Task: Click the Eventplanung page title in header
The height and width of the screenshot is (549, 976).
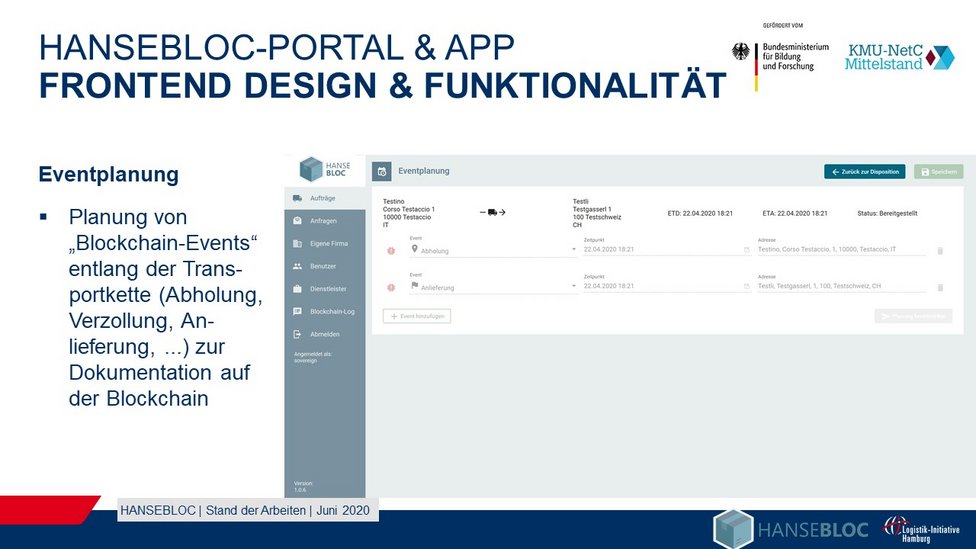Action: point(424,171)
